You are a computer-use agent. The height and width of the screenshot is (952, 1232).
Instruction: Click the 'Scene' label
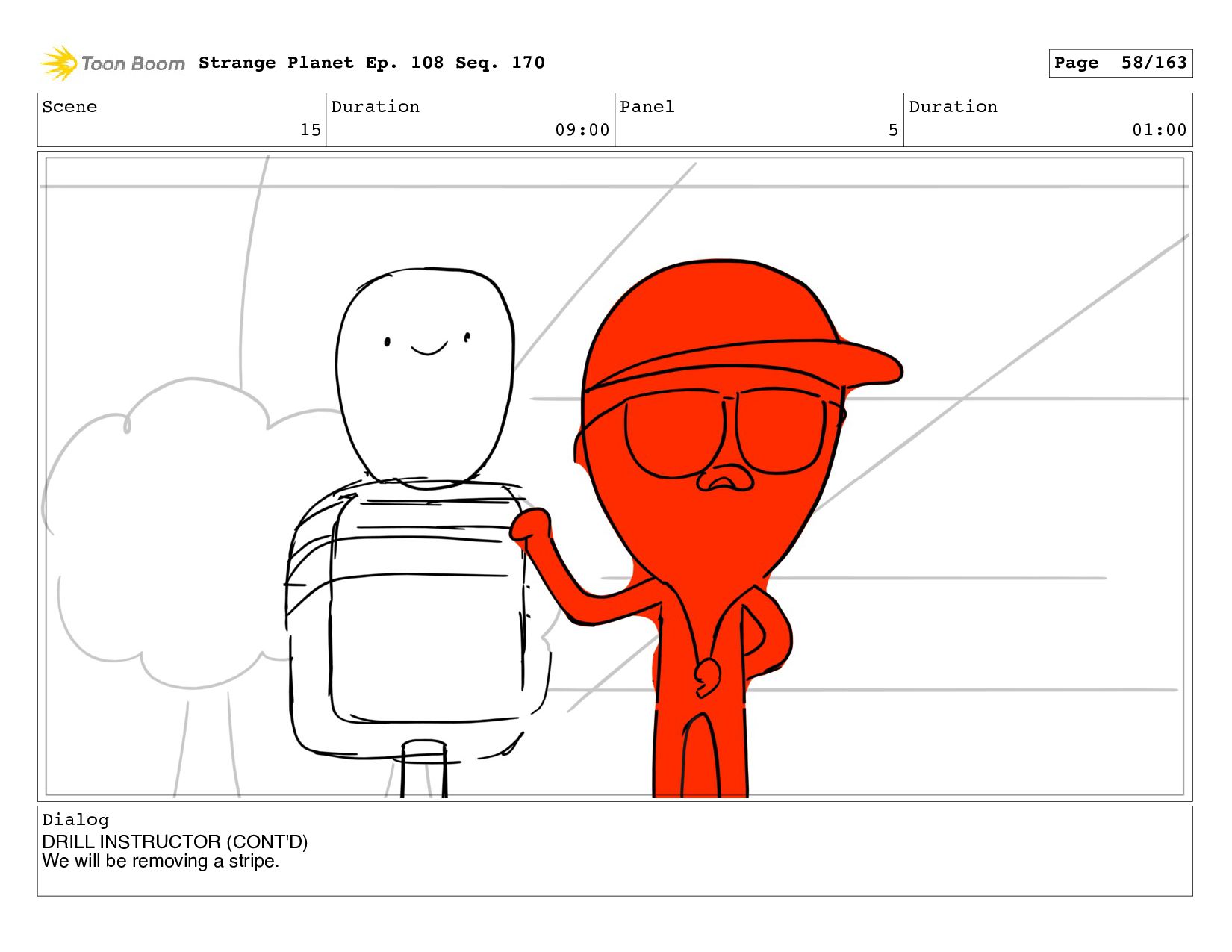point(69,107)
